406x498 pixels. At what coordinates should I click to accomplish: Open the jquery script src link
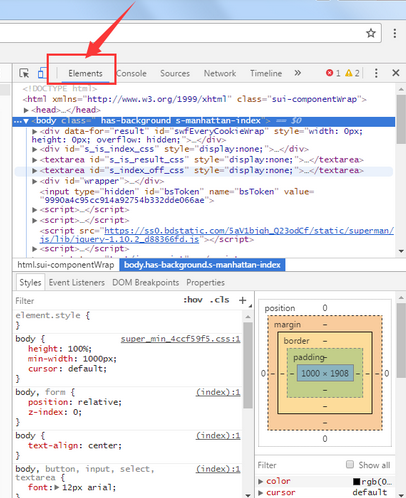(x=217, y=235)
